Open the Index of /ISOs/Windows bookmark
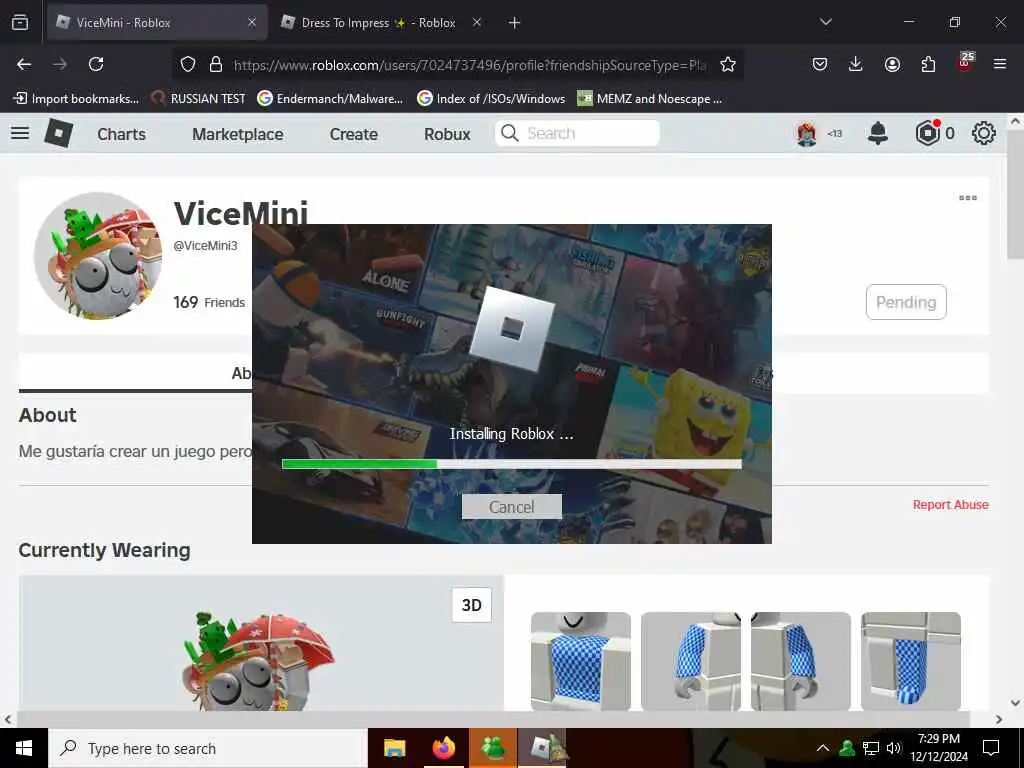The width and height of the screenshot is (1024, 768). pyautogui.click(x=491, y=99)
